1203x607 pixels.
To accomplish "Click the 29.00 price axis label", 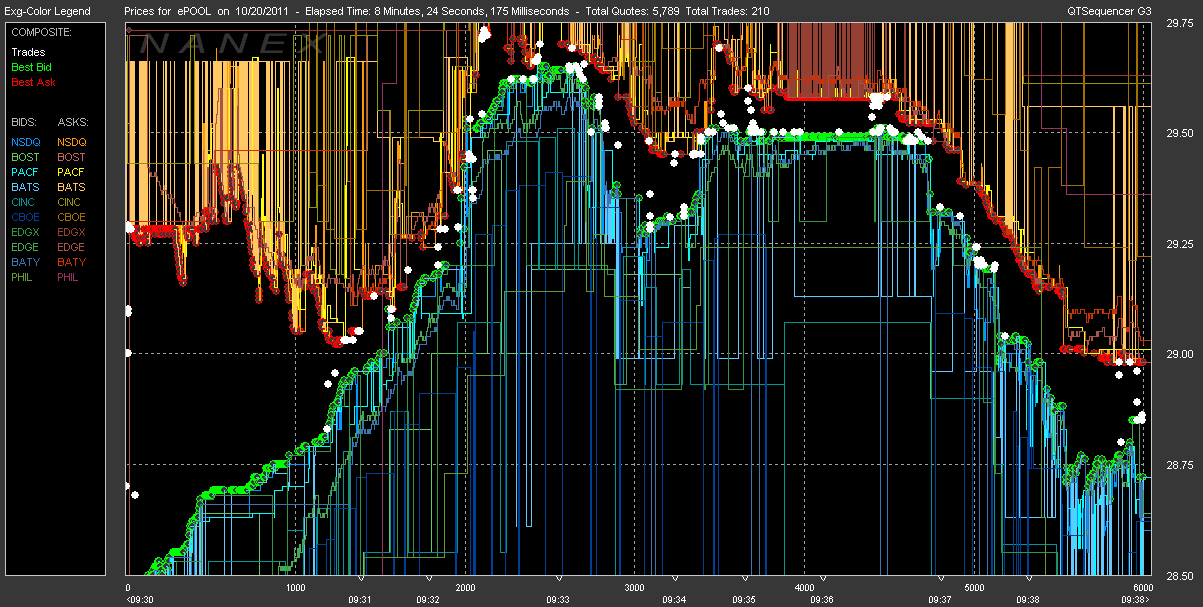I will point(1179,354).
